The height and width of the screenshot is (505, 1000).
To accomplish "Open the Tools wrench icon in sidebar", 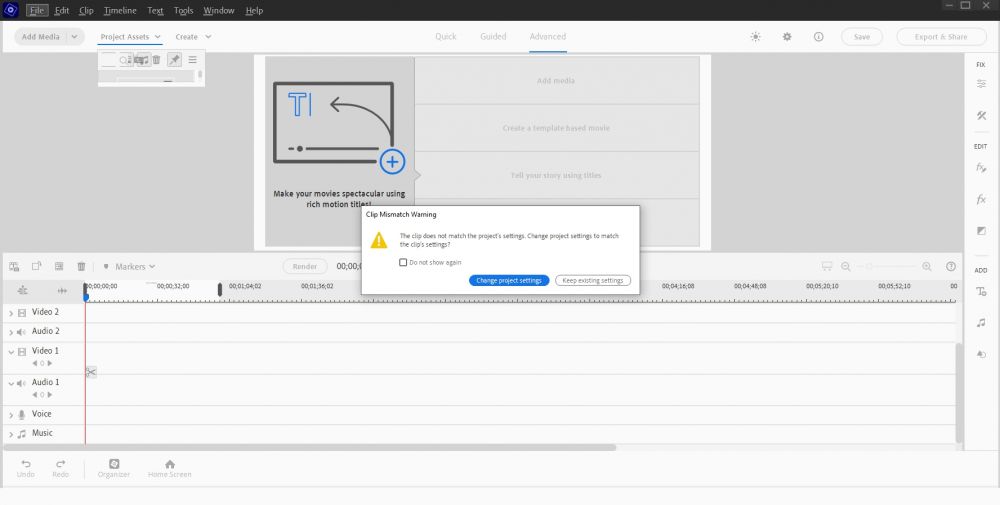I will (x=981, y=116).
